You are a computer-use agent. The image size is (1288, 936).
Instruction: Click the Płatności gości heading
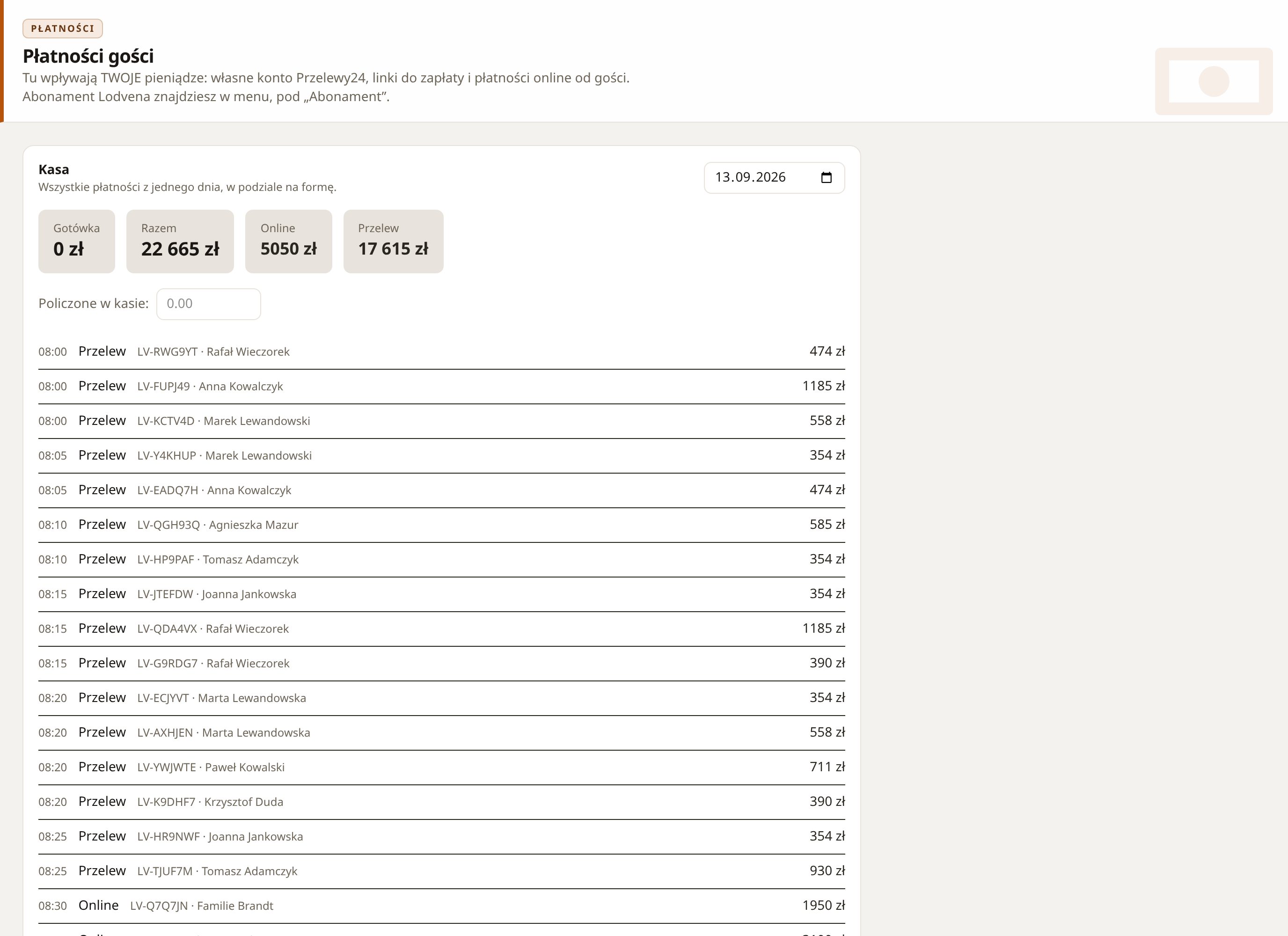coord(88,56)
